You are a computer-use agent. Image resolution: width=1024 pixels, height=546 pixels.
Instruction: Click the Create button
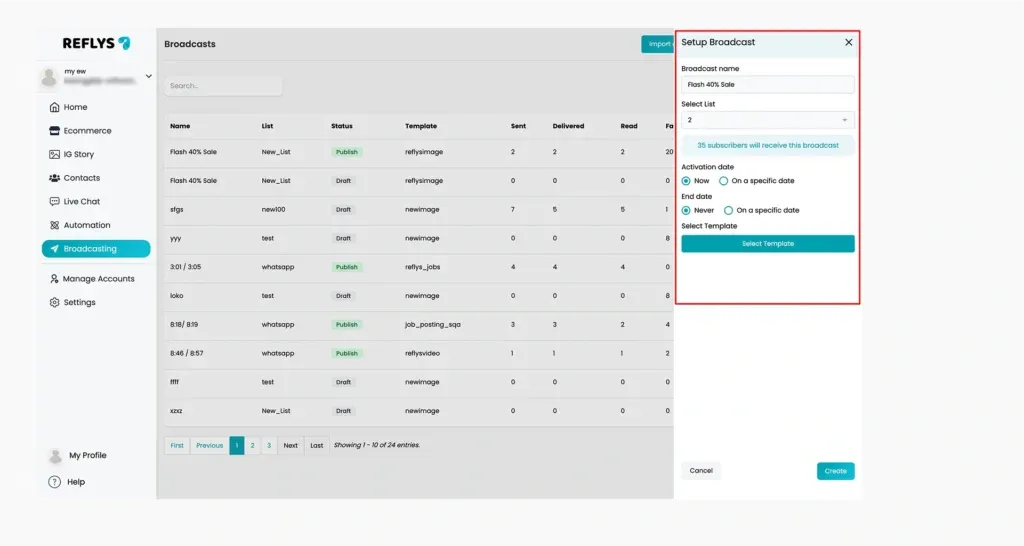click(x=835, y=471)
